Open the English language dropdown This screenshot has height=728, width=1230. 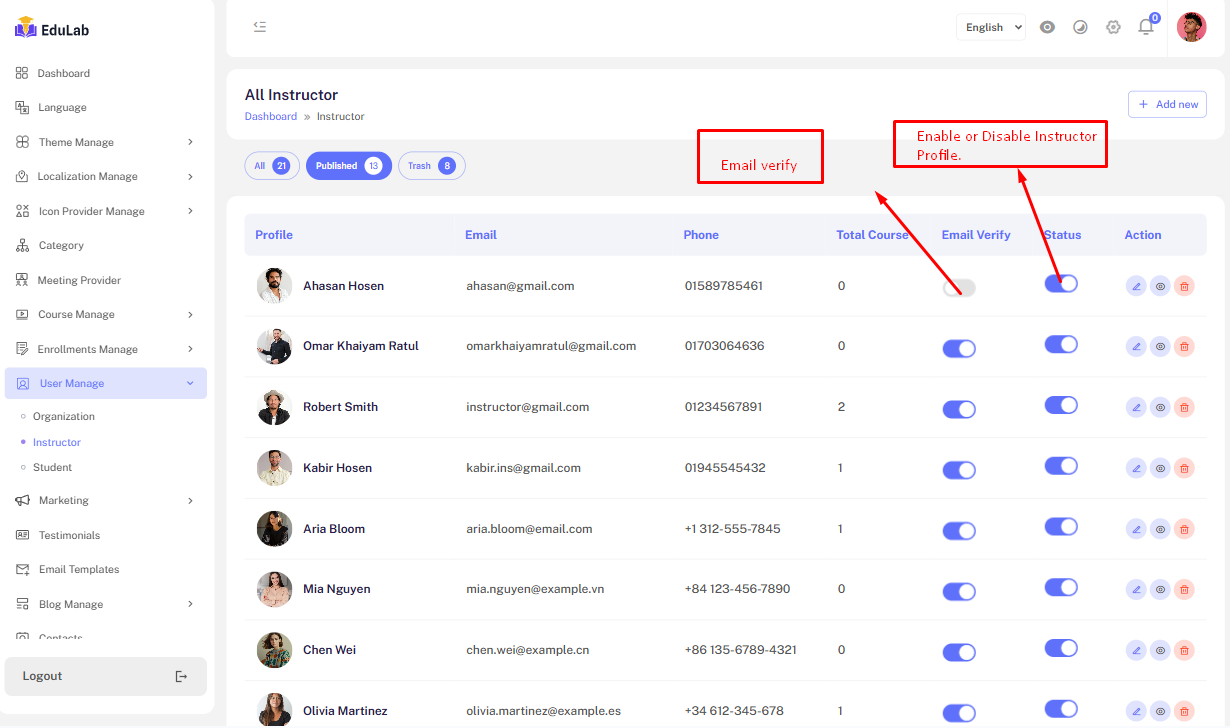tap(991, 27)
